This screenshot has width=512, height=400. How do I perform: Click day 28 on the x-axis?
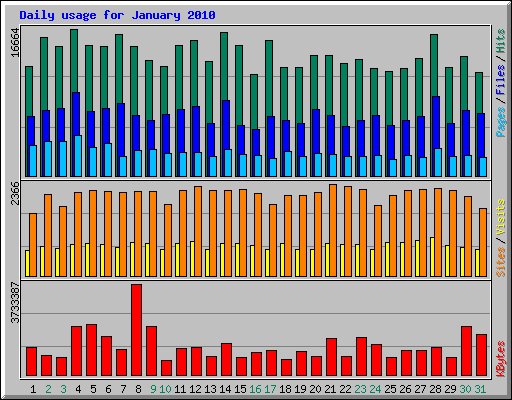435,389
